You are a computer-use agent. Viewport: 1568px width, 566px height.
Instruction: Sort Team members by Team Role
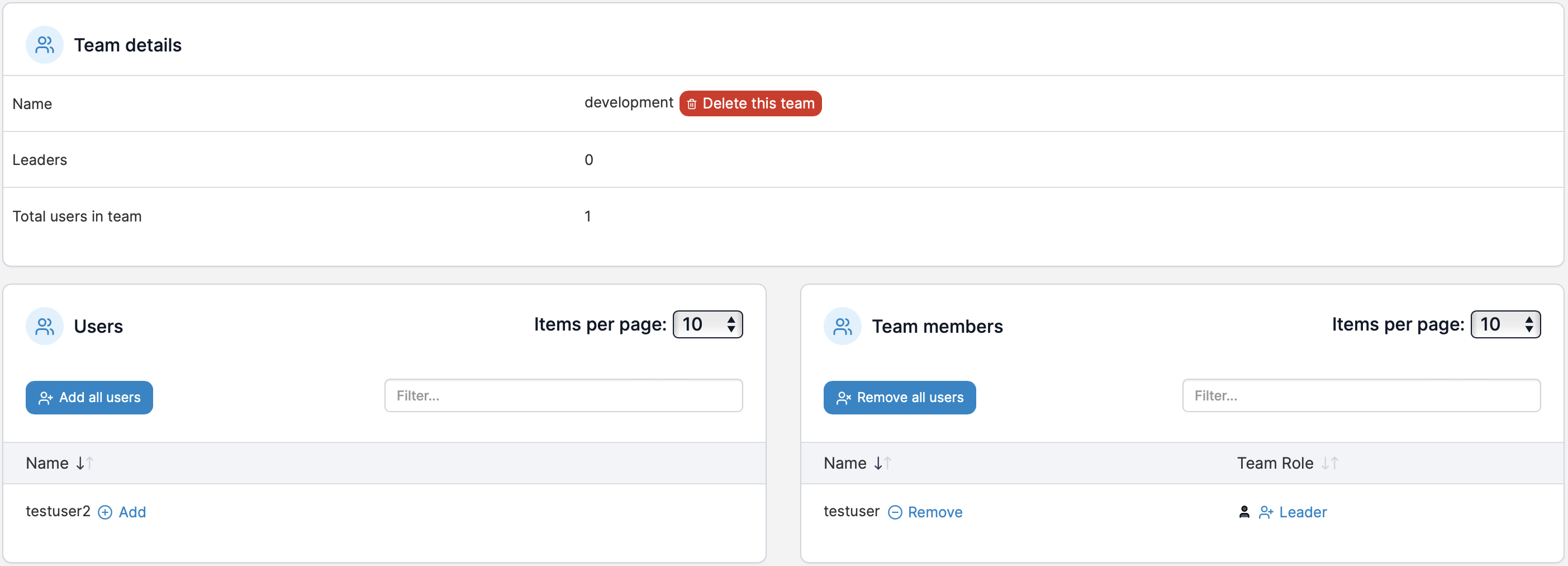[1287, 463]
